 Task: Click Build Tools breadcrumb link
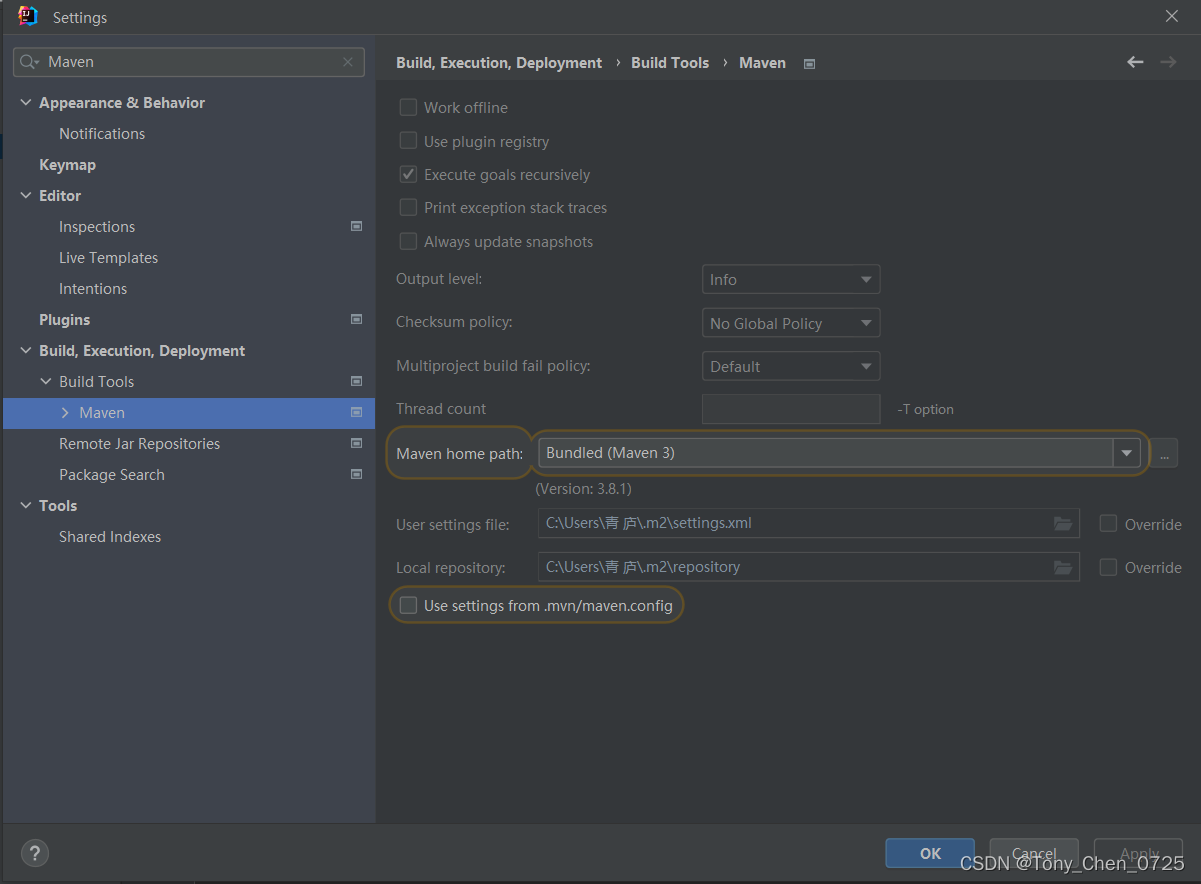coord(670,62)
